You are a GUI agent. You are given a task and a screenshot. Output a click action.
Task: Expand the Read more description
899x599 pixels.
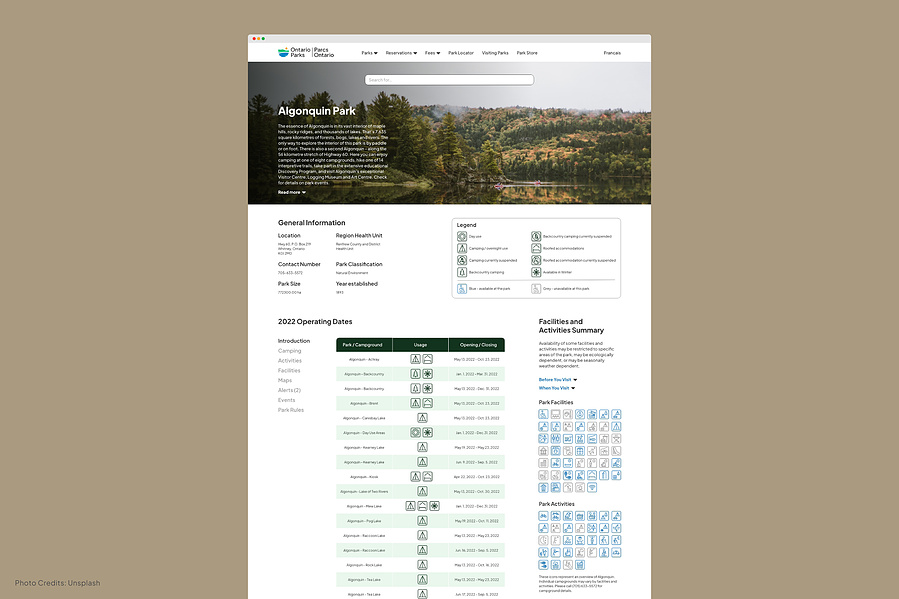(x=292, y=192)
